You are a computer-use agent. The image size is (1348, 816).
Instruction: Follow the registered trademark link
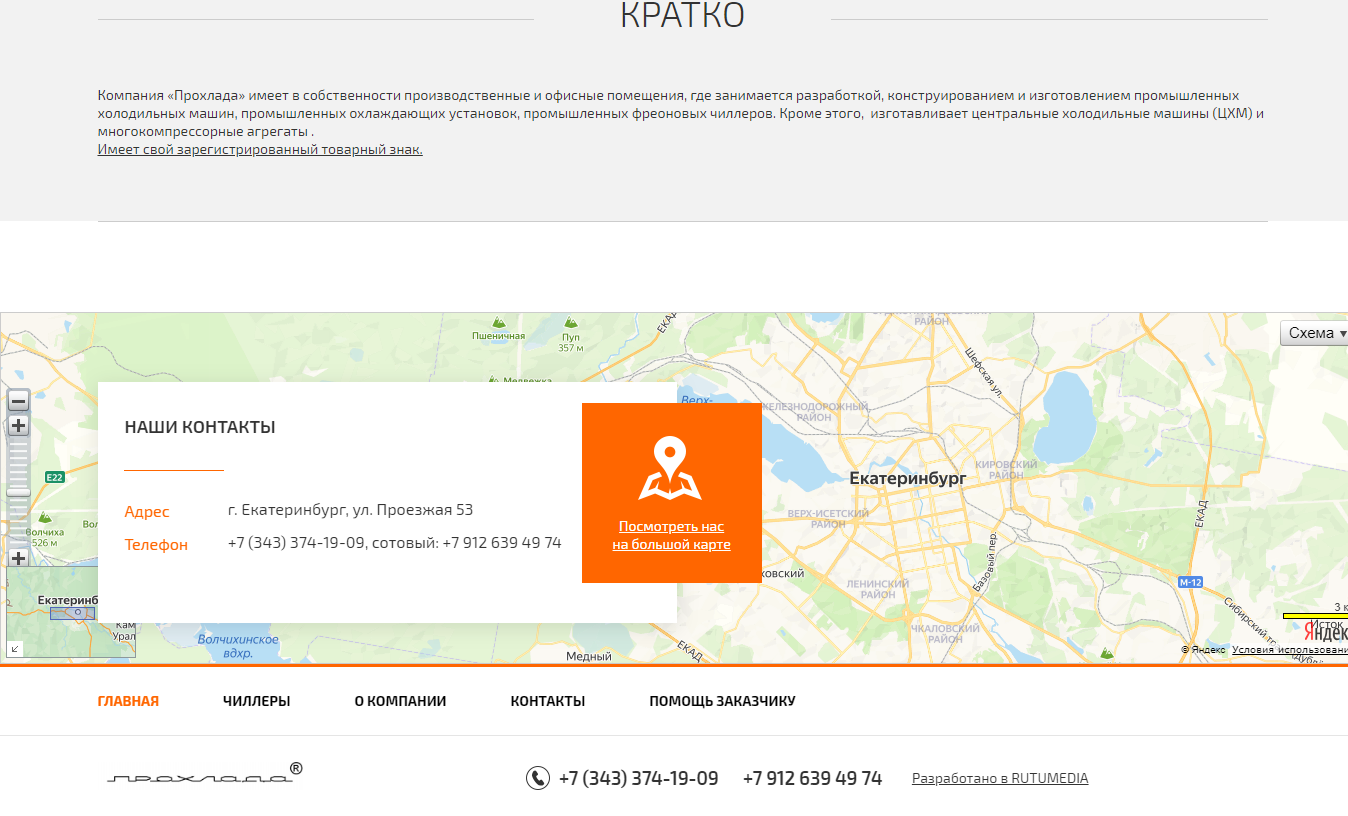(260, 149)
